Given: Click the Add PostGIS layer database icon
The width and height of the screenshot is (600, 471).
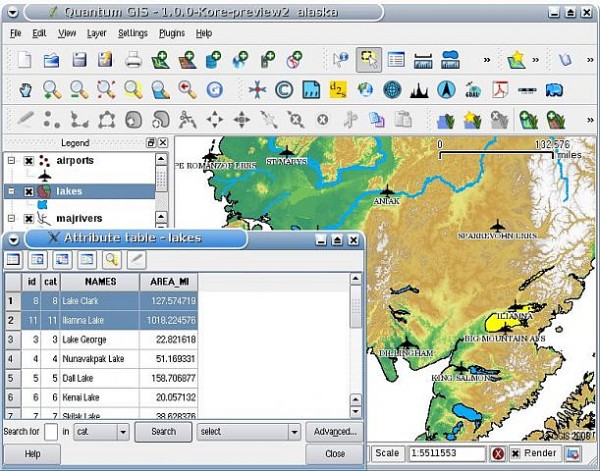Looking at the screenshot, I should (x=214, y=60).
